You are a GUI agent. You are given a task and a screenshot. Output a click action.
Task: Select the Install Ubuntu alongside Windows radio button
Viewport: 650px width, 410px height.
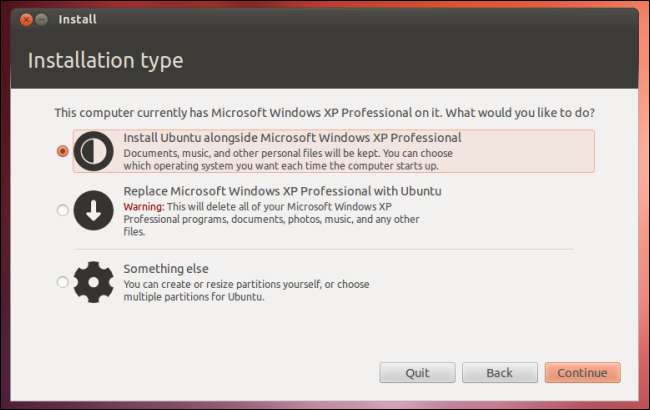[63, 151]
